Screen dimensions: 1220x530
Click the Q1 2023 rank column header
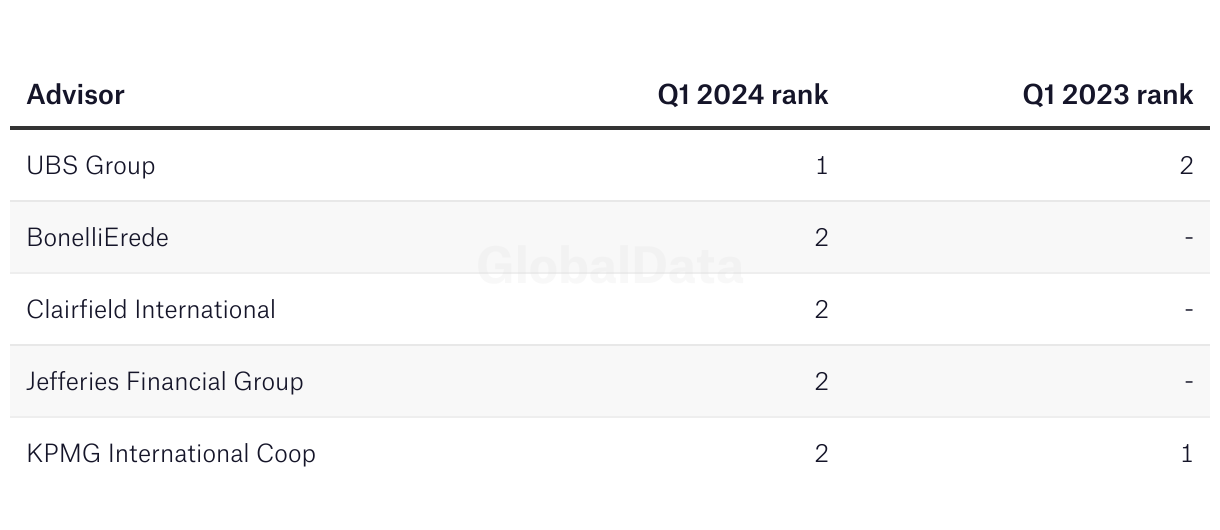click(1108, 95)
